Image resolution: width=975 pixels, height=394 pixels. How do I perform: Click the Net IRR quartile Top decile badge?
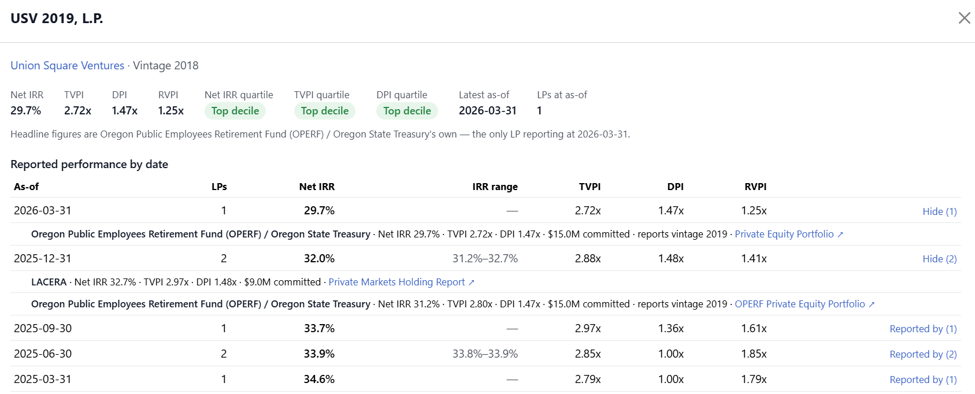pyautogui.click(x=236, y=111)
